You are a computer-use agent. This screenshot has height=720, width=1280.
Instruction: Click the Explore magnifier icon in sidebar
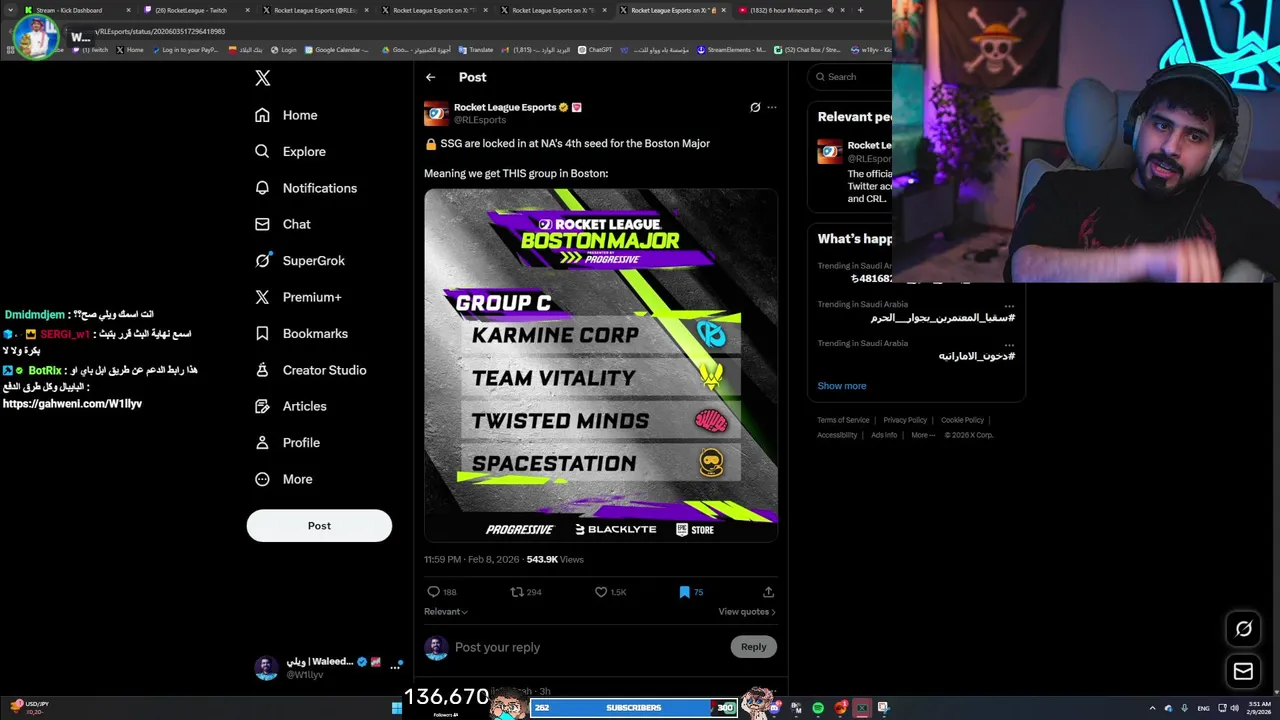[262, 151]
